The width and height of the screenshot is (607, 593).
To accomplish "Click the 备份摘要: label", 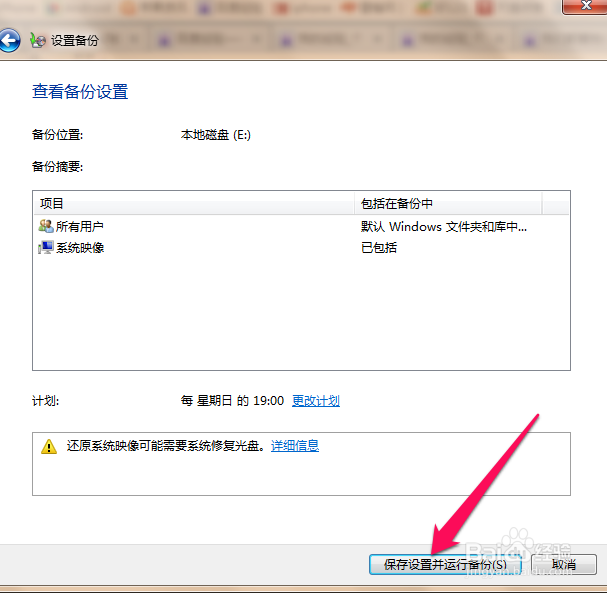I will 57,166.
